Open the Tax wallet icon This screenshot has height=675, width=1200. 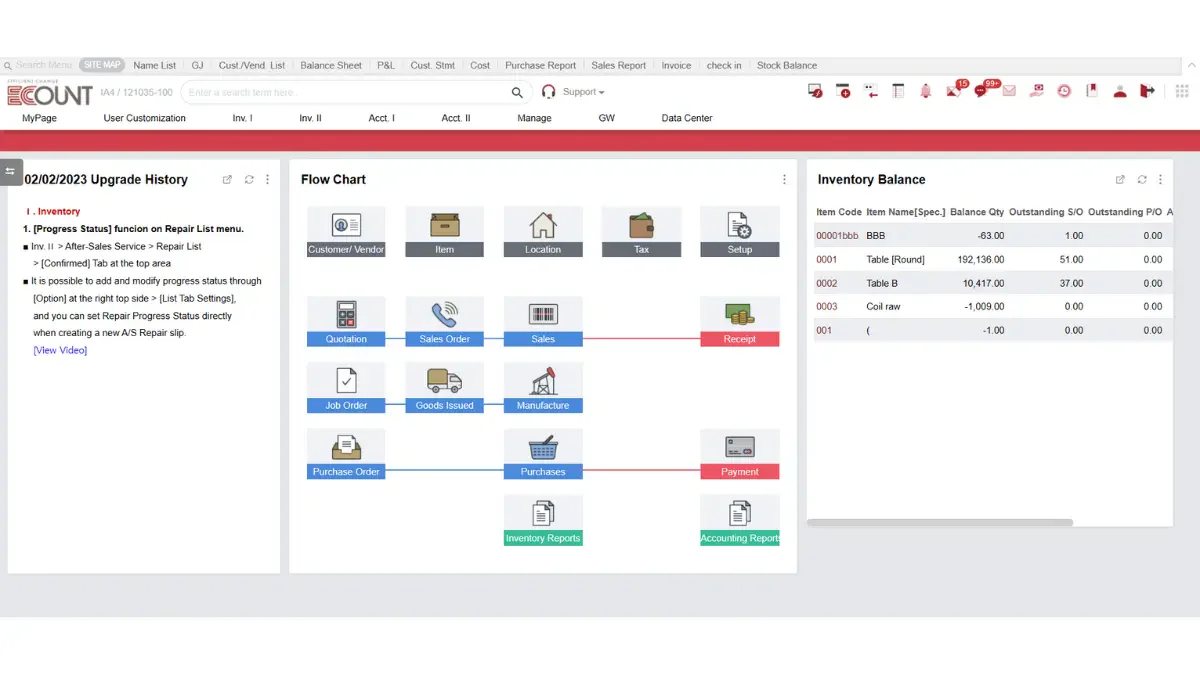tap(641, 231)
